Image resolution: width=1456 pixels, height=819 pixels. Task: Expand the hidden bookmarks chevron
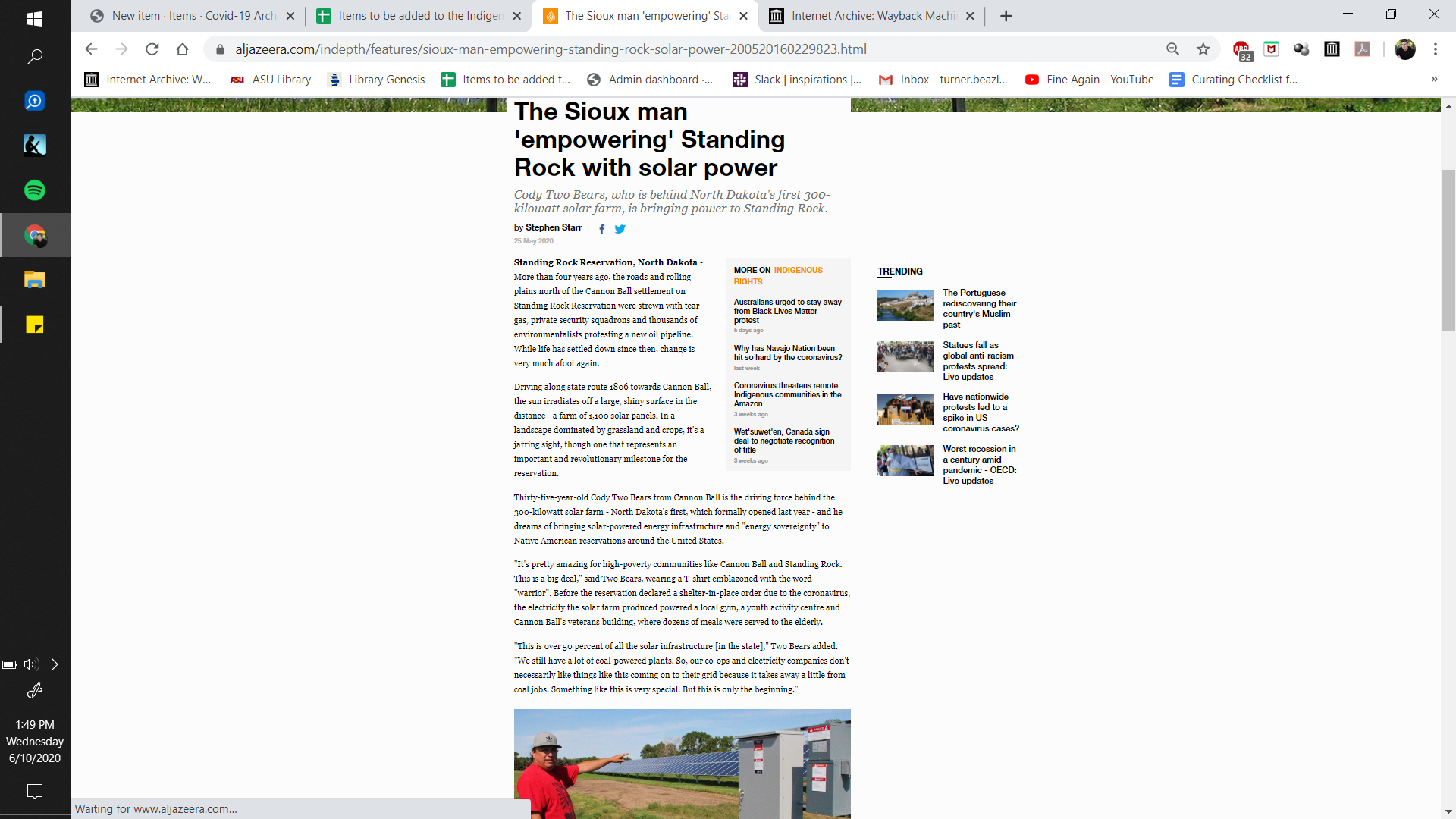click(1433, 79)
